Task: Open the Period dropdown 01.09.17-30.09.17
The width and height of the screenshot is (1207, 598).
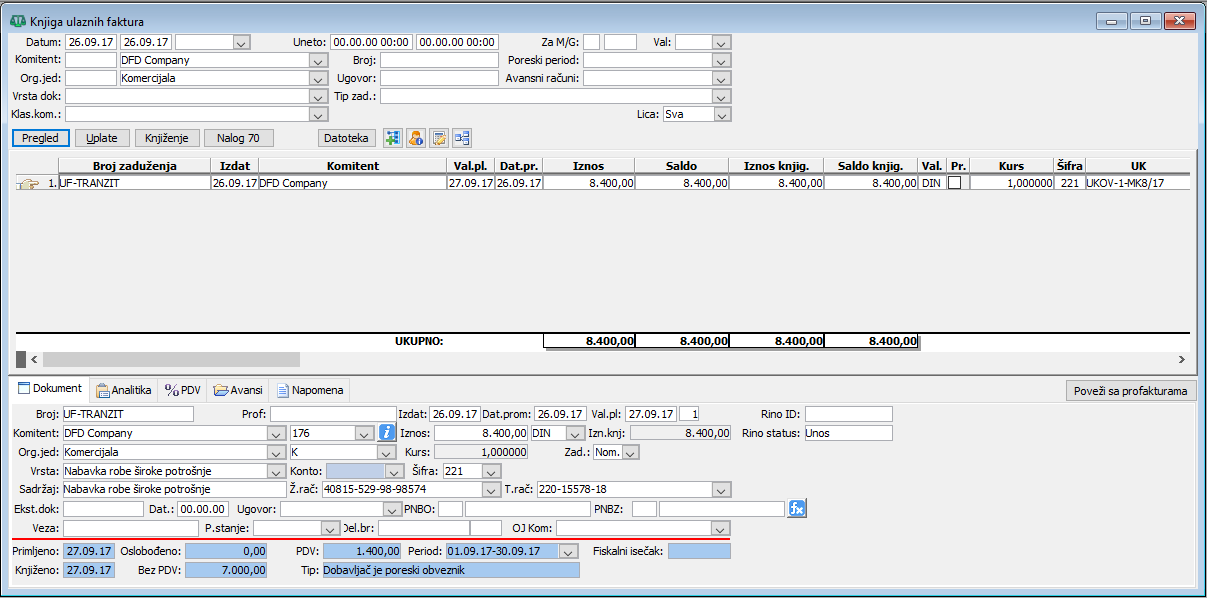Action: tap(569, 551)
